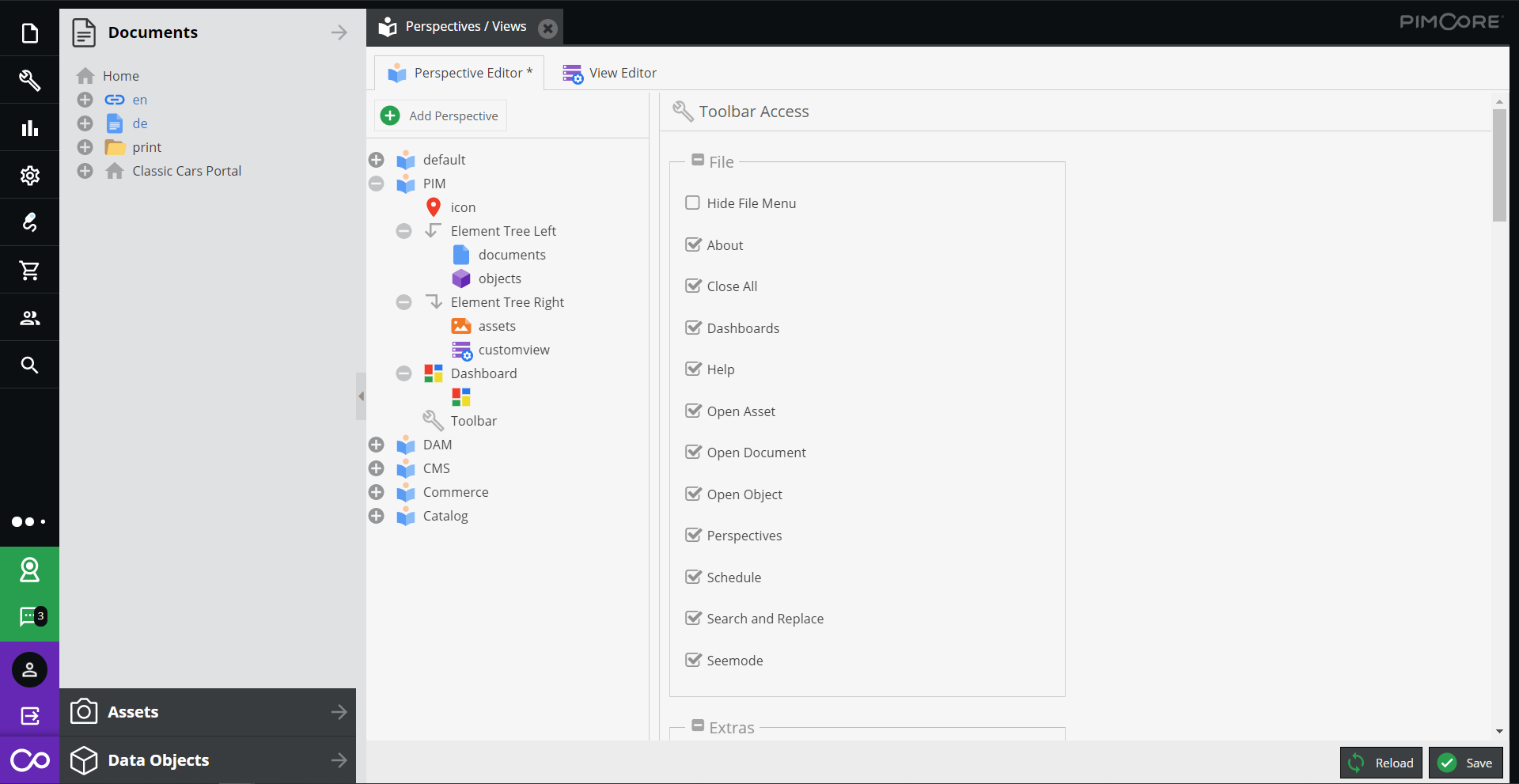
Task: Switch to the View Editor tab
Action: [x=610, y=74]
